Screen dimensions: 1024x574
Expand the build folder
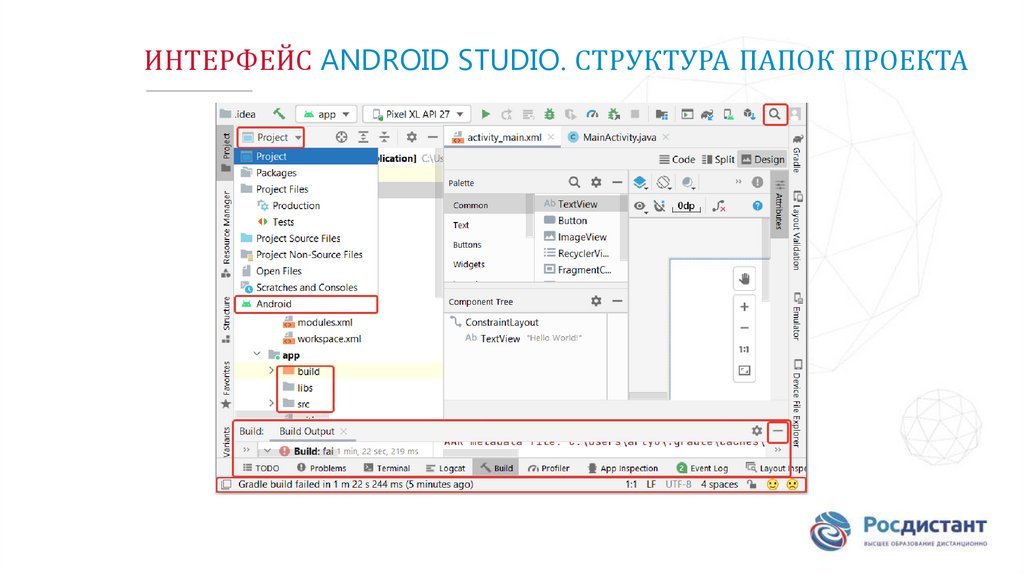tap(271, 371)
